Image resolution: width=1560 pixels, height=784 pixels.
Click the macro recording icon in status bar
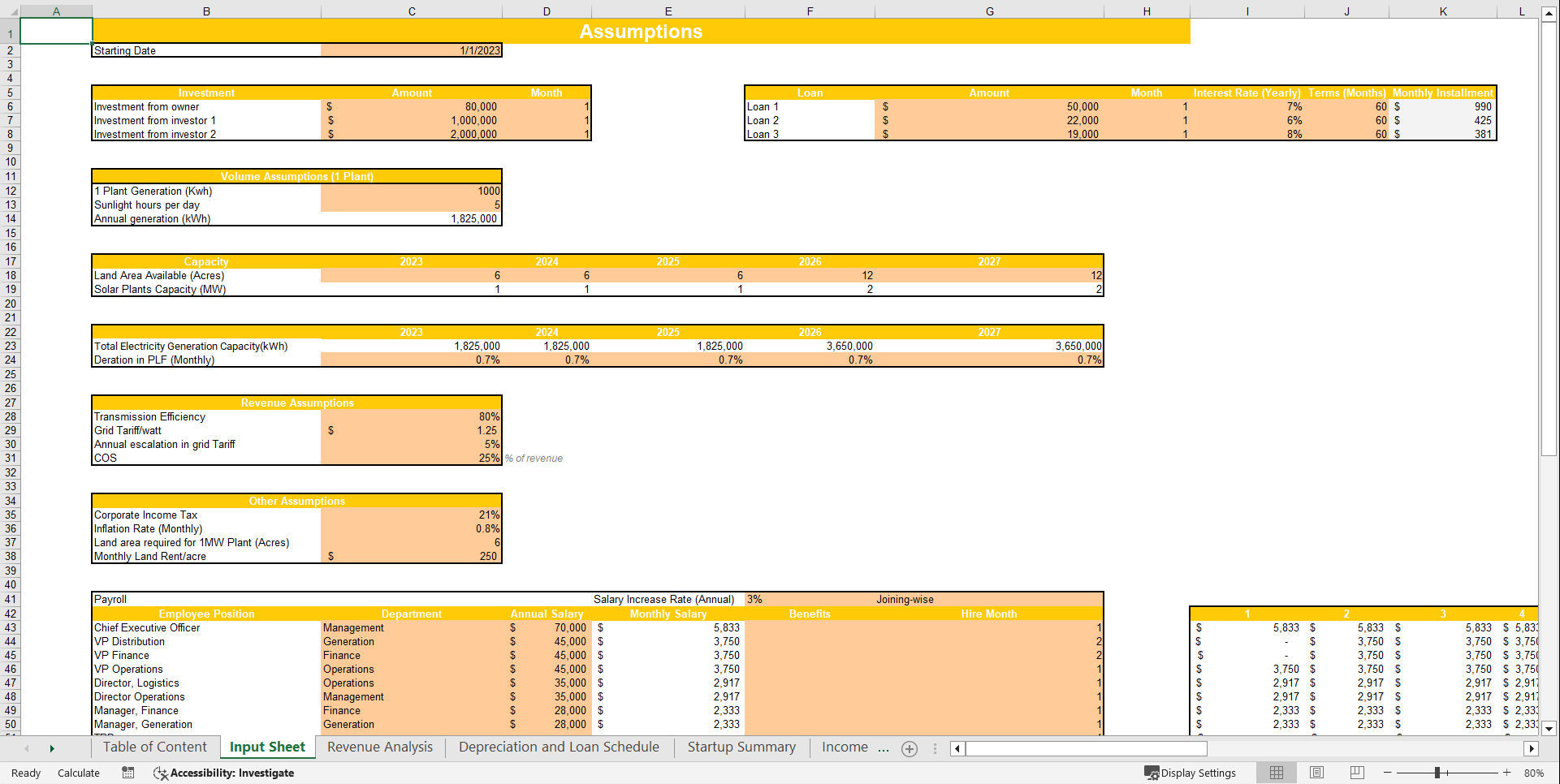tap(127, 773)
